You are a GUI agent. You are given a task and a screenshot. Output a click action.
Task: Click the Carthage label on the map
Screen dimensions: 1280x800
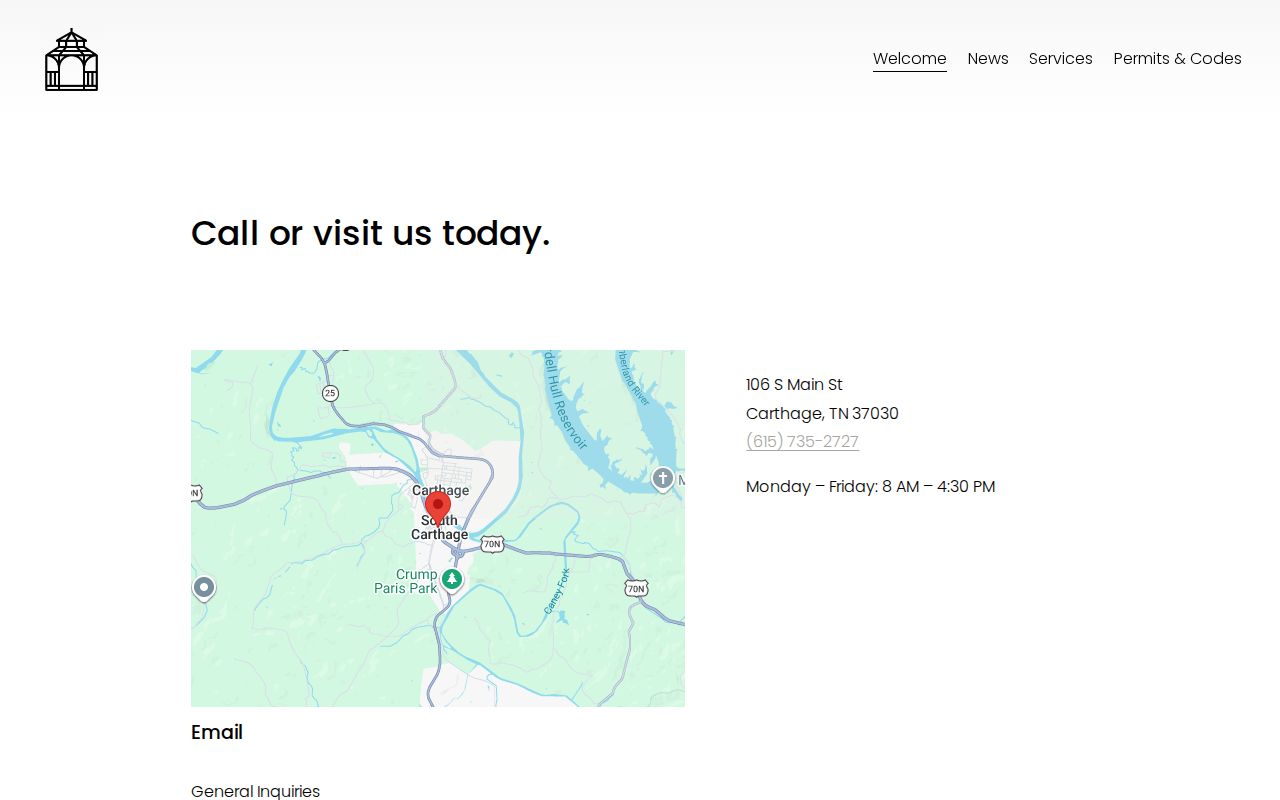coord(441,490)
